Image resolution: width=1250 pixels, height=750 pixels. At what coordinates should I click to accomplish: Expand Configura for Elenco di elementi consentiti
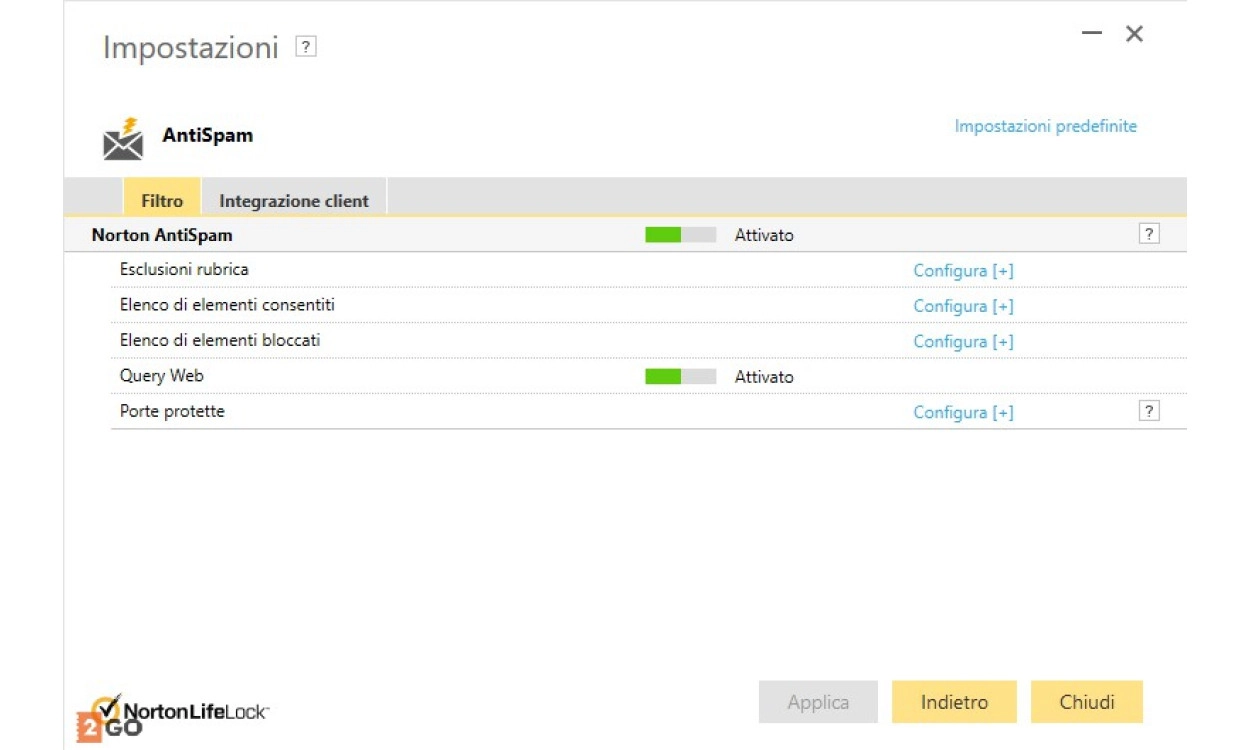click(963, 306)
